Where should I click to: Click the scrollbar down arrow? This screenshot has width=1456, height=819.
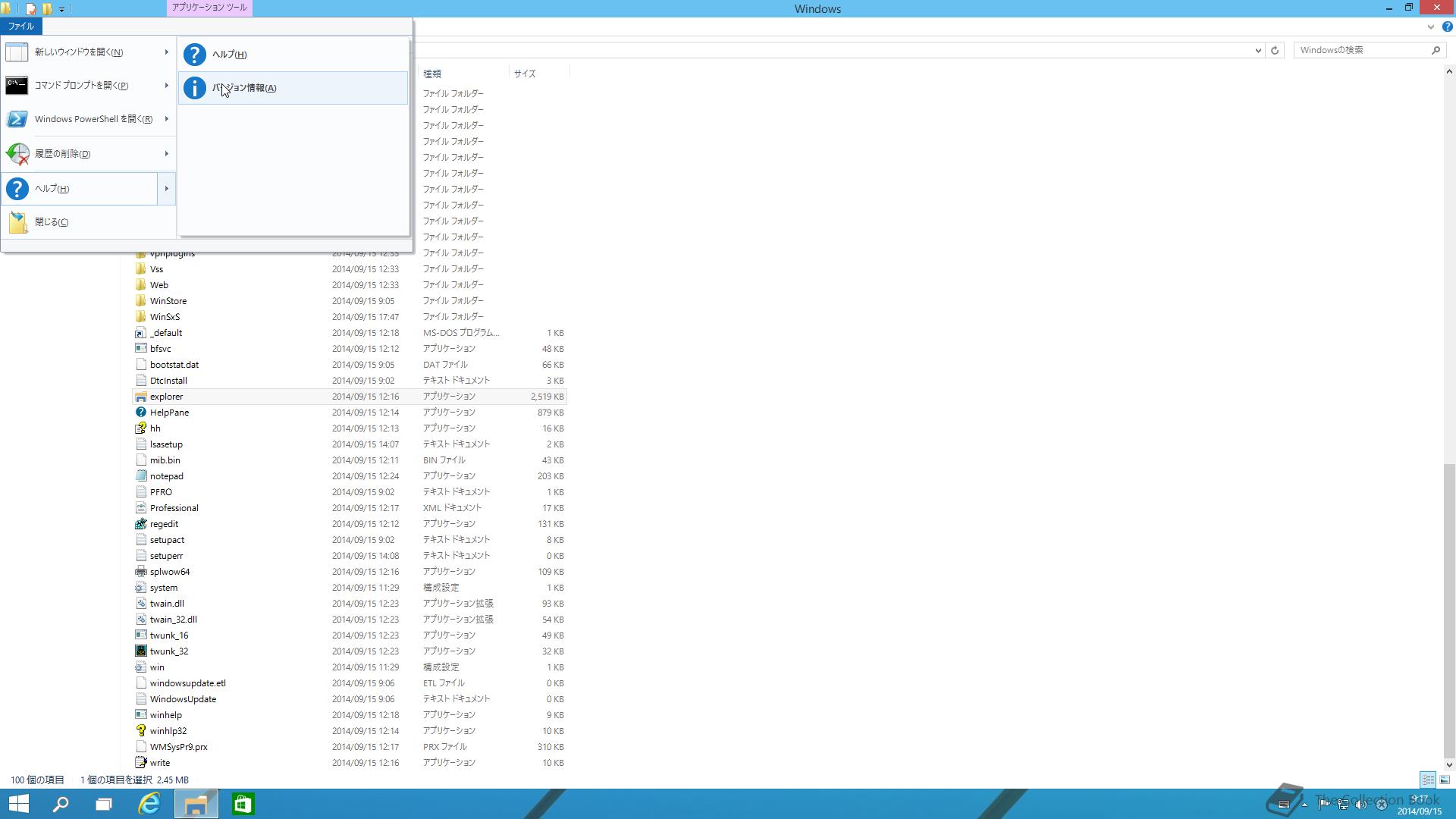point(1449,765)
